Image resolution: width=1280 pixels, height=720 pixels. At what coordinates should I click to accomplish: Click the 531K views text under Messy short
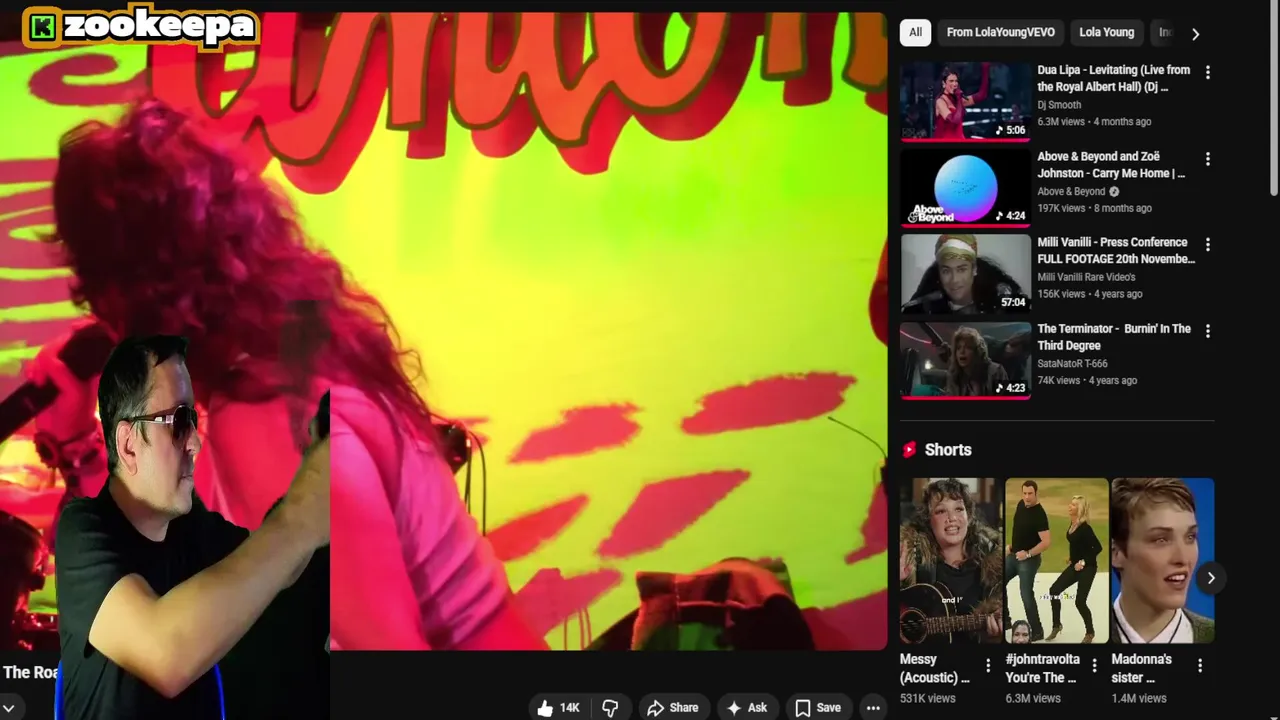[x=928, y=699]
